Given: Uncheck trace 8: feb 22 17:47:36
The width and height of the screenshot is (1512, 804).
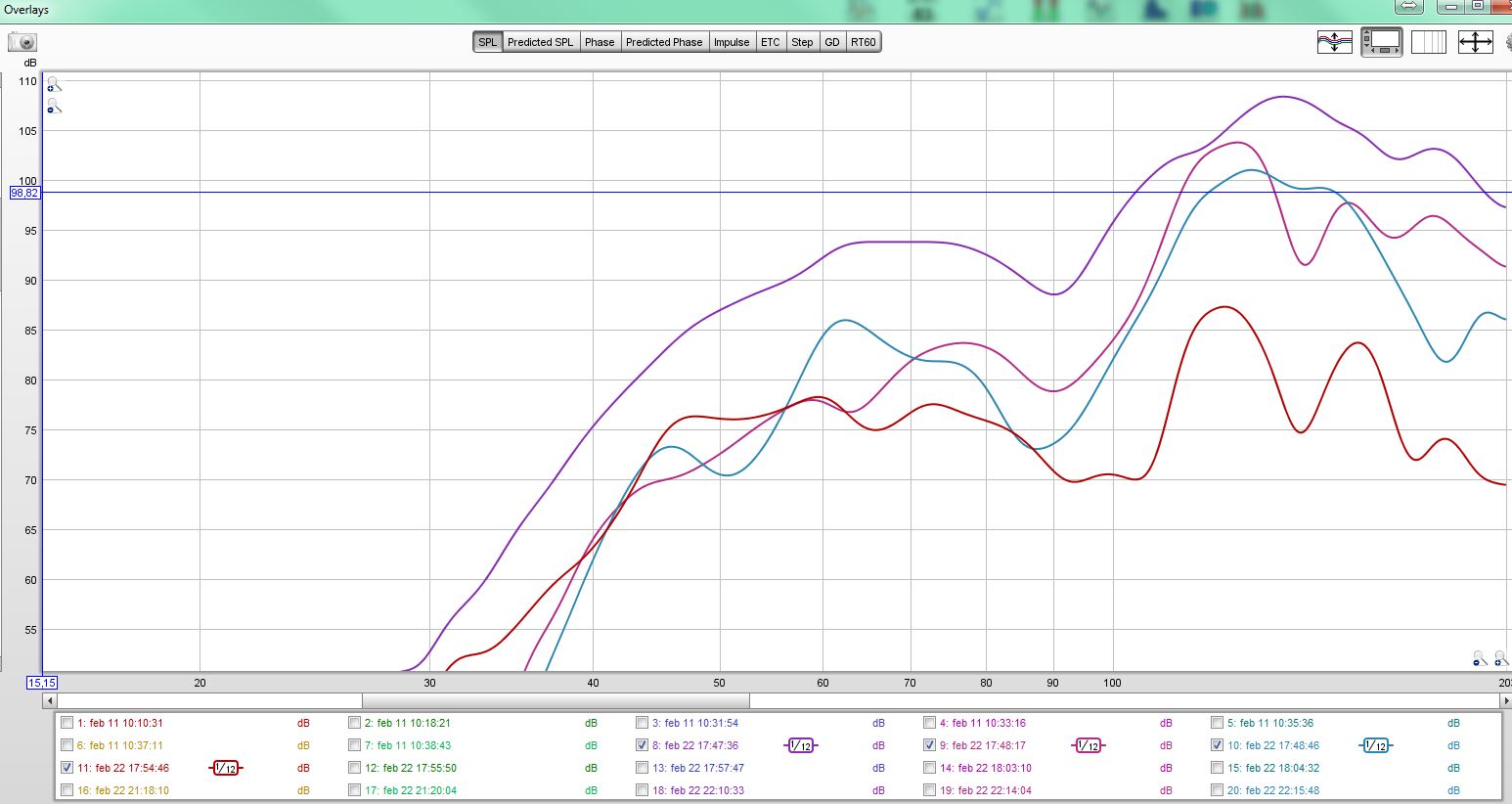Looking at the screenshot, I should click(x=642, y=745).
